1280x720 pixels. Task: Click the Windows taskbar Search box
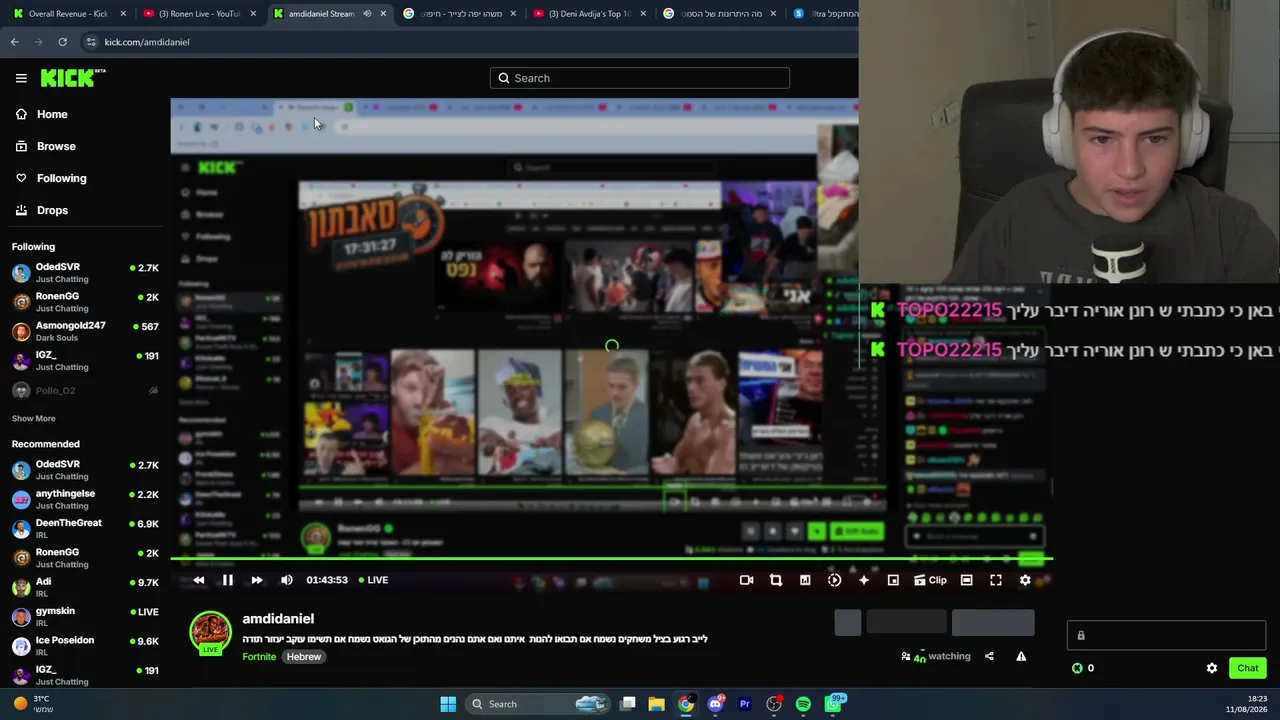click(x=538, y=704)
